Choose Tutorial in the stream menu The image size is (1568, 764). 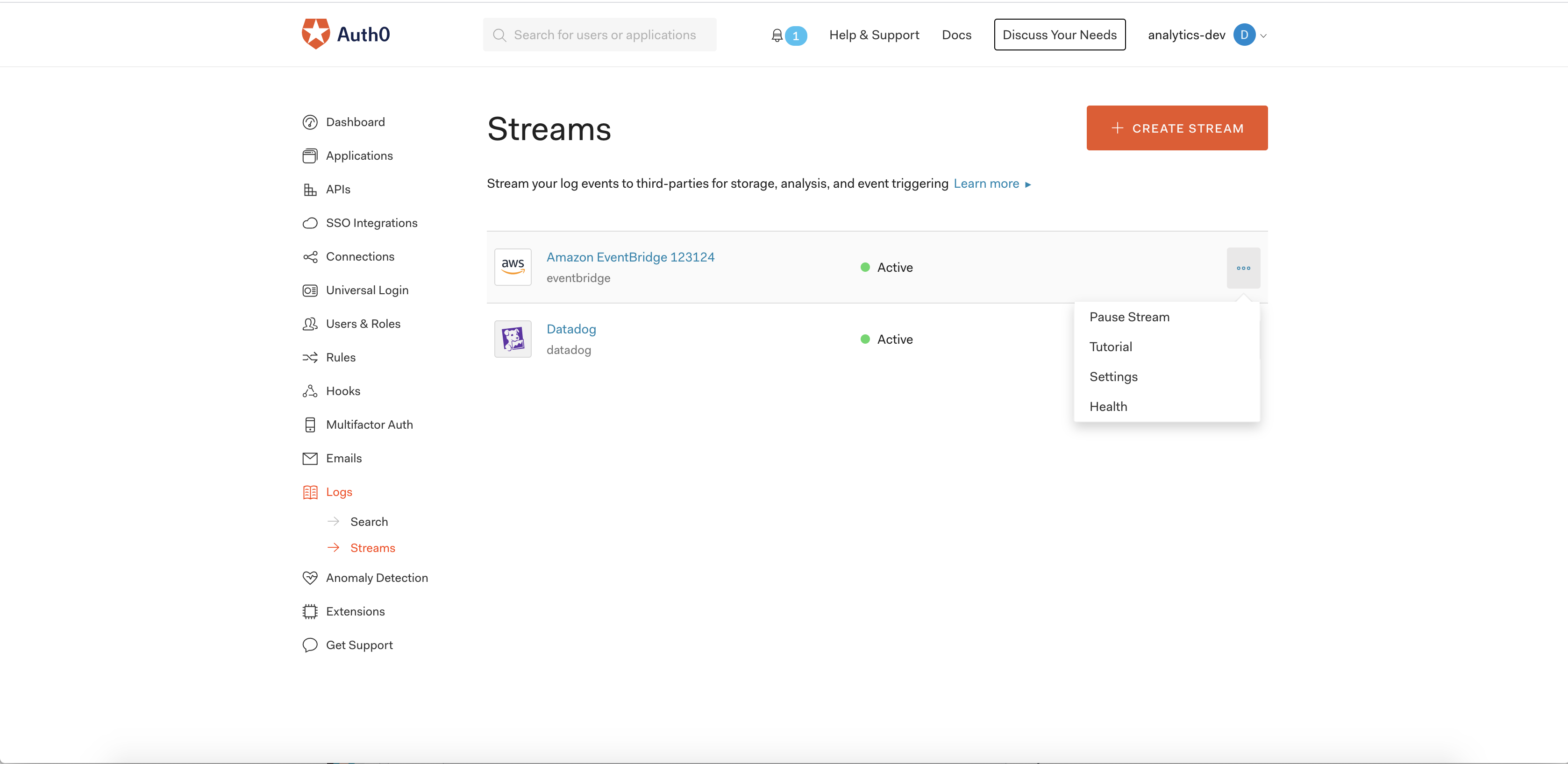[1110, 347]
